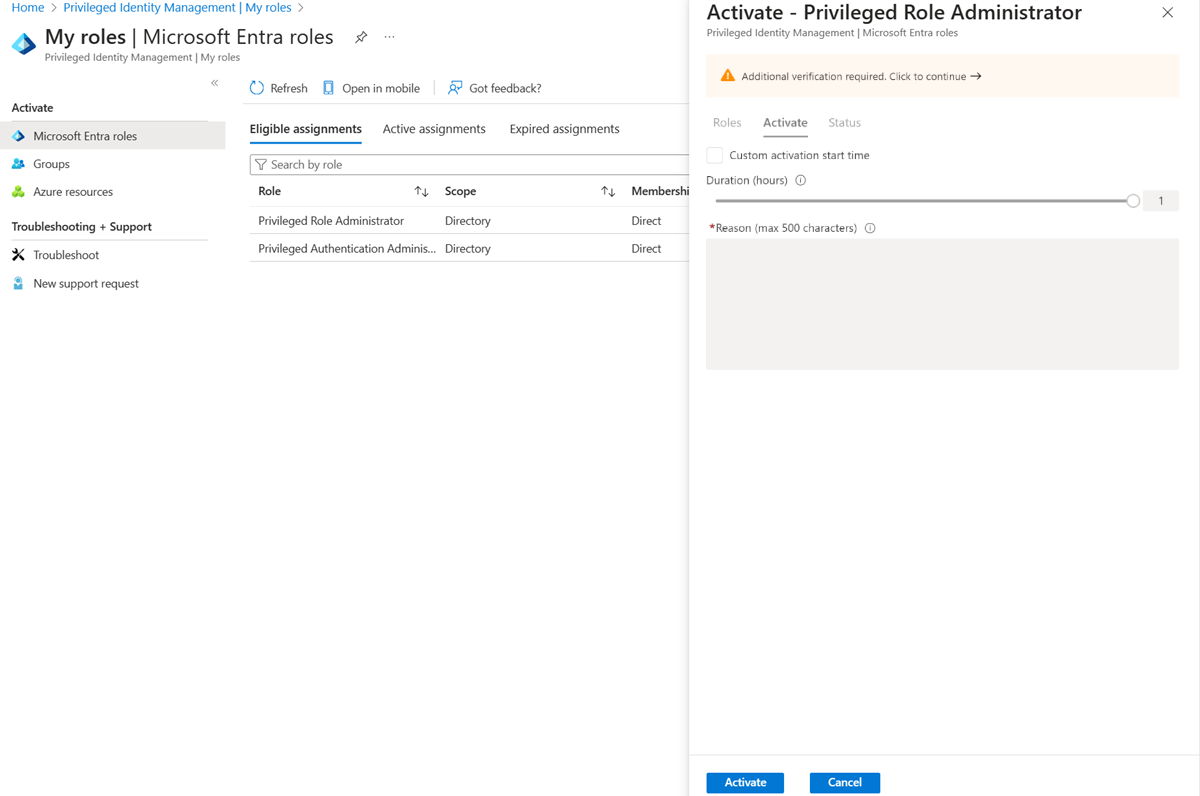The image size is (1200, 796).
Task: Select the Open in mobile icon
Action: tap(328, 88)
